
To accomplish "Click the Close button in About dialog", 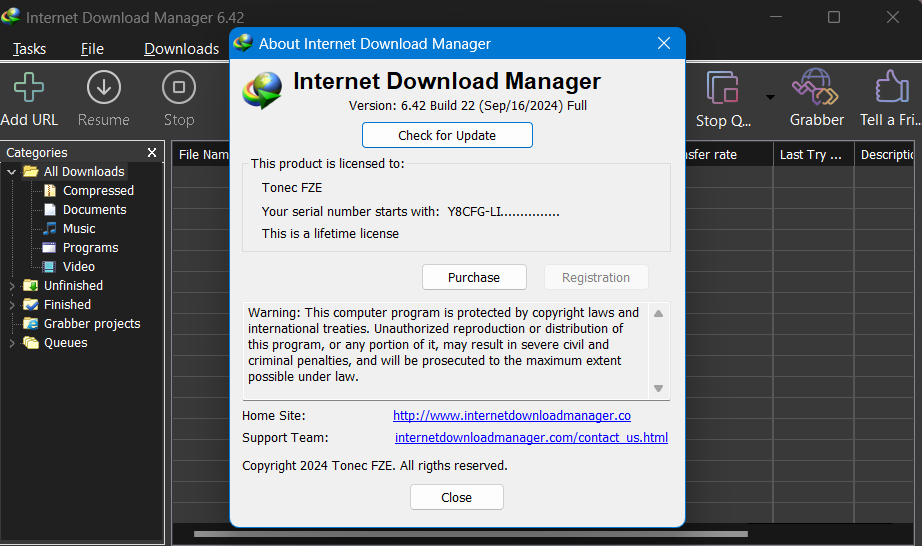I will [457, 497].
